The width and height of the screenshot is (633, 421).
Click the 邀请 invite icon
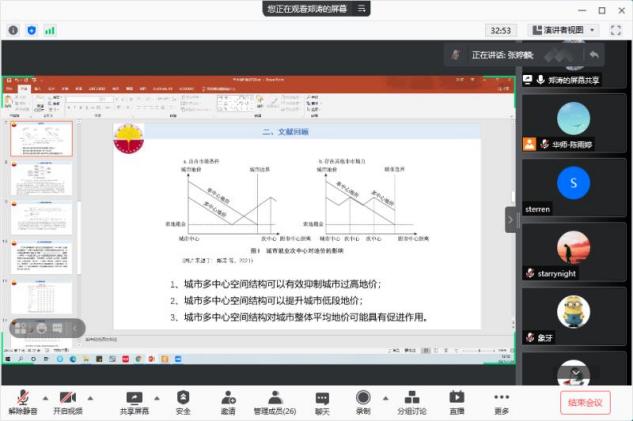coord(228,397)
